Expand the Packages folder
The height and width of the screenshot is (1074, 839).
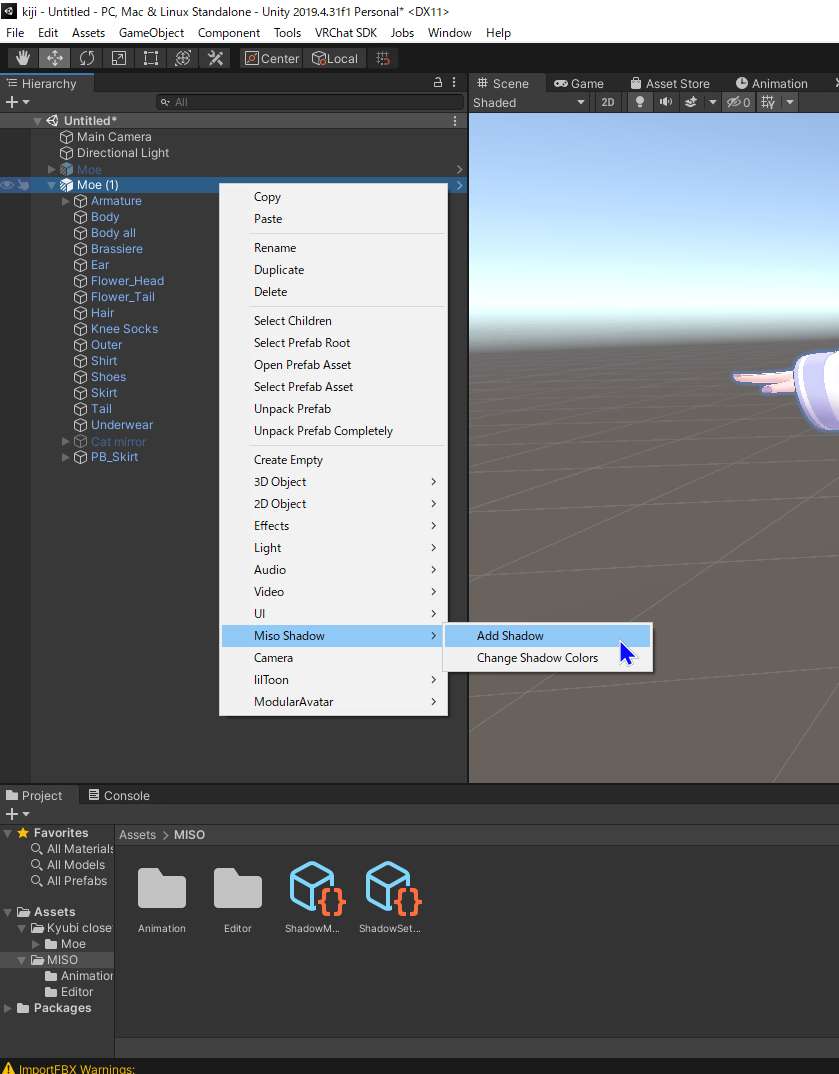click(x=8, y=1008)
